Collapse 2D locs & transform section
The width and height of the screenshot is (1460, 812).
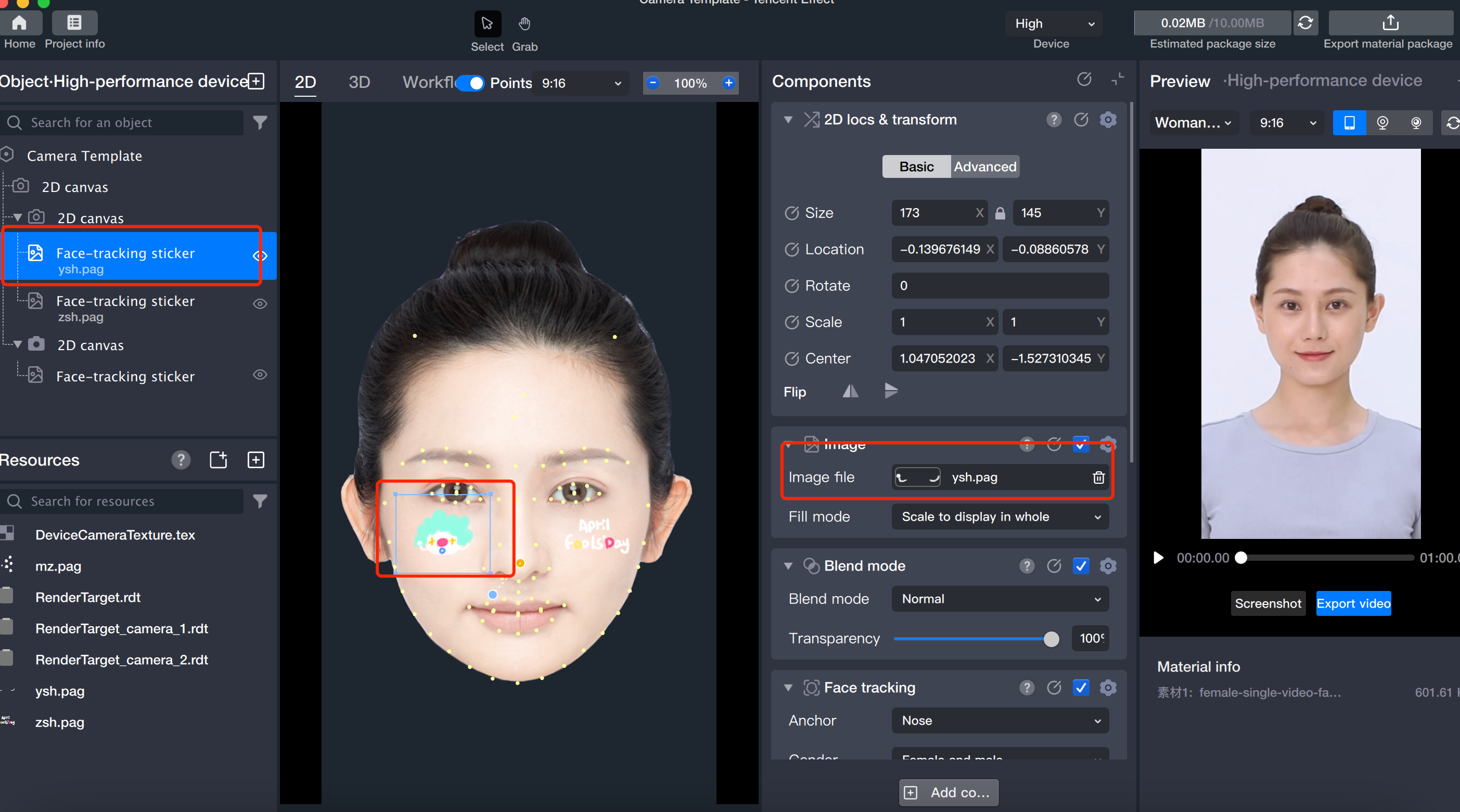[788, 120]
